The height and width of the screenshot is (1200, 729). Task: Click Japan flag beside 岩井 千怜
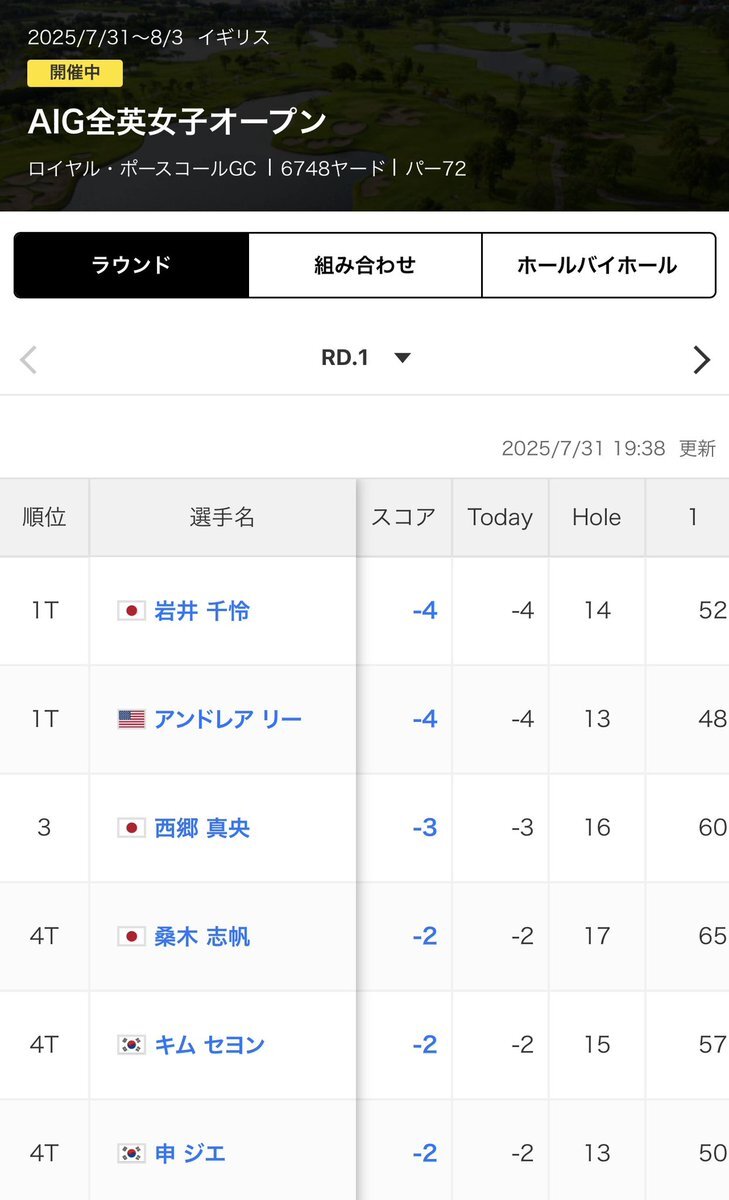pos(131,610)
